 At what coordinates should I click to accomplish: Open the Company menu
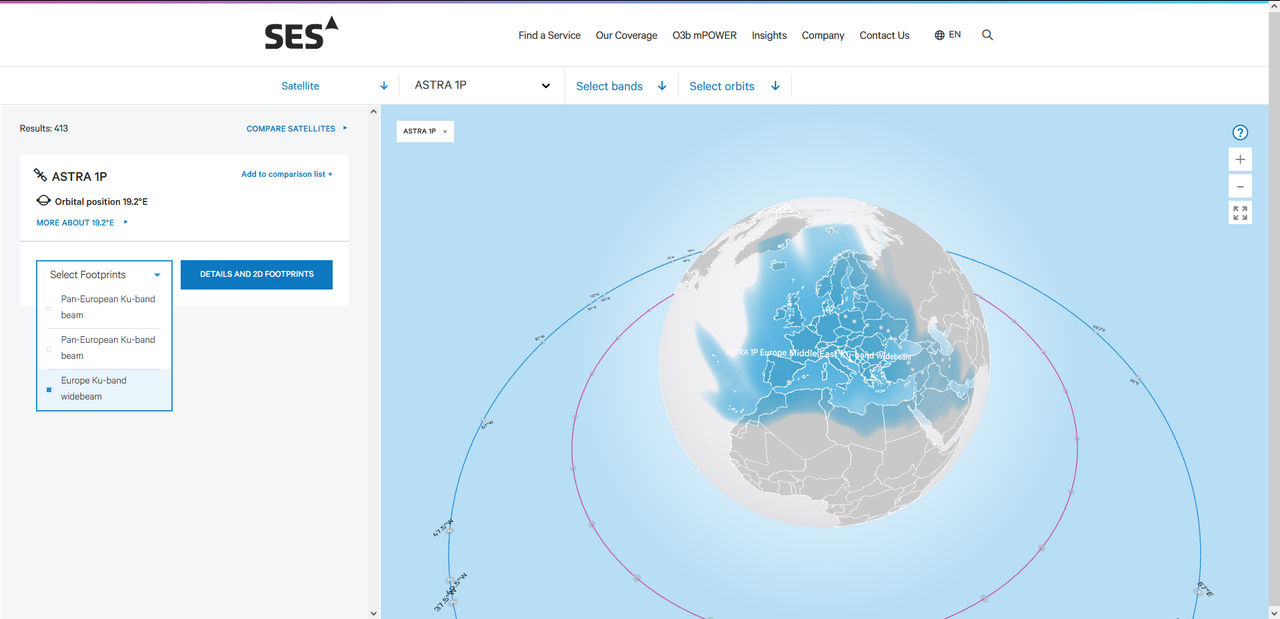coord(823,35)
